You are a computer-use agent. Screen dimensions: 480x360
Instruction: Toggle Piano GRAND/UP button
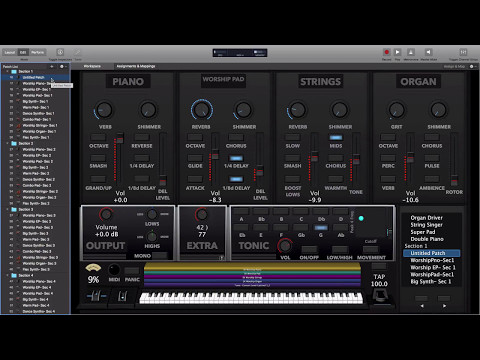98,179
